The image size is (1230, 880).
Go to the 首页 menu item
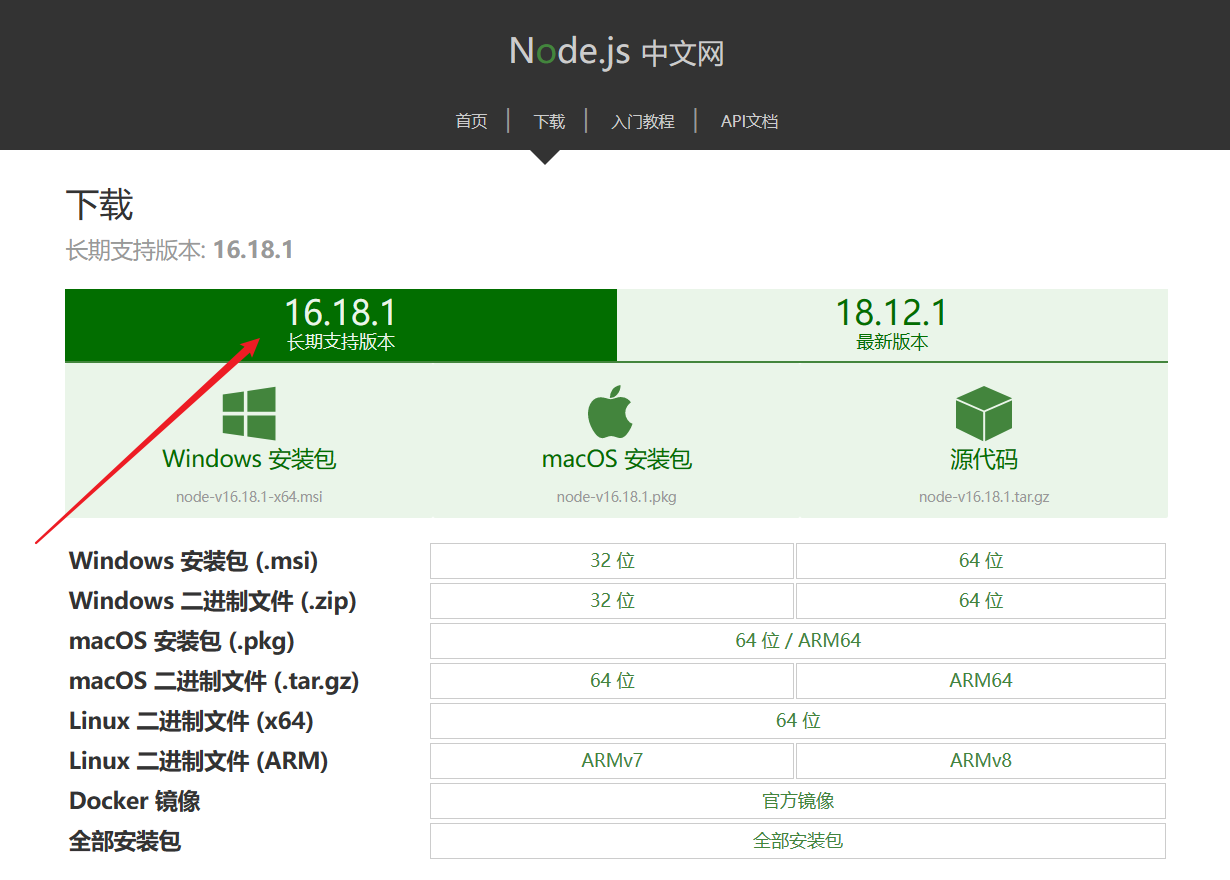point(471,121)
